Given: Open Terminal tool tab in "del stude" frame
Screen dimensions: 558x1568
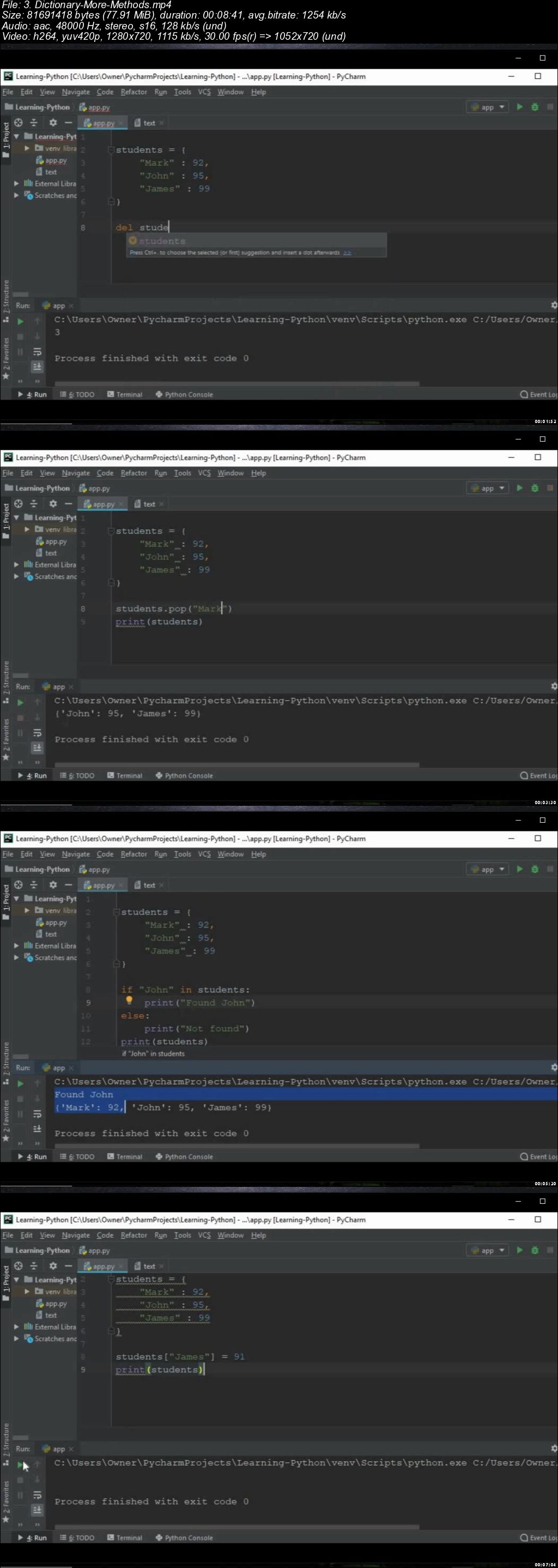Looking at the screenshot, I should click(125, 394).
